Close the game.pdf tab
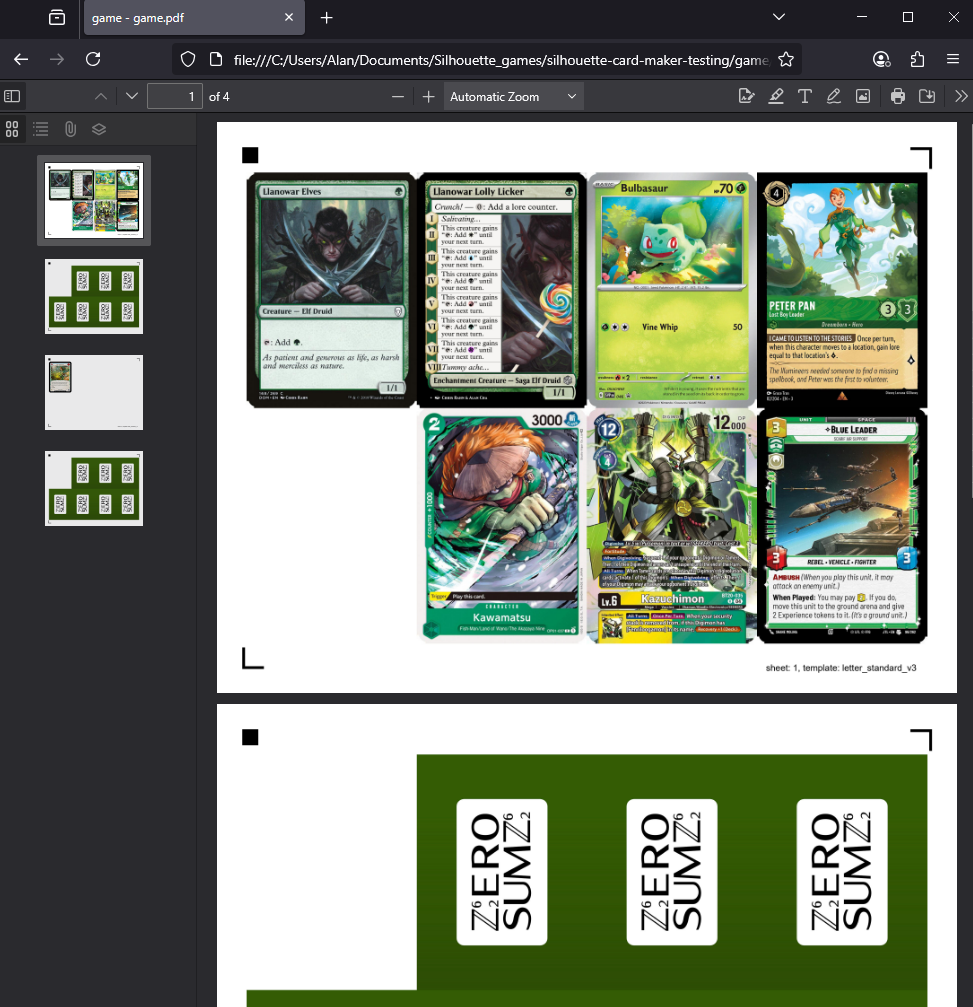 click(x=289, y=17)
